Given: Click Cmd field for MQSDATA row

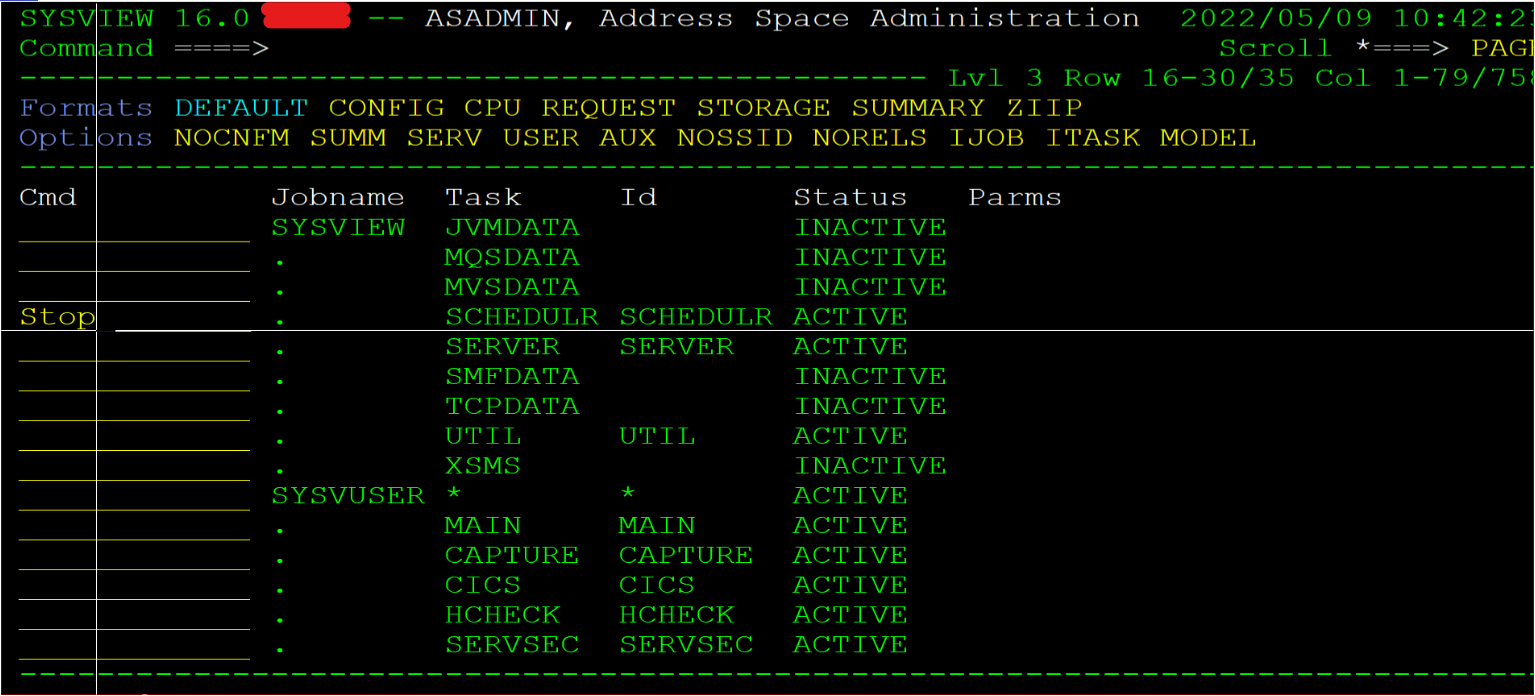Looking at the screenshot, I should point(134,258).
